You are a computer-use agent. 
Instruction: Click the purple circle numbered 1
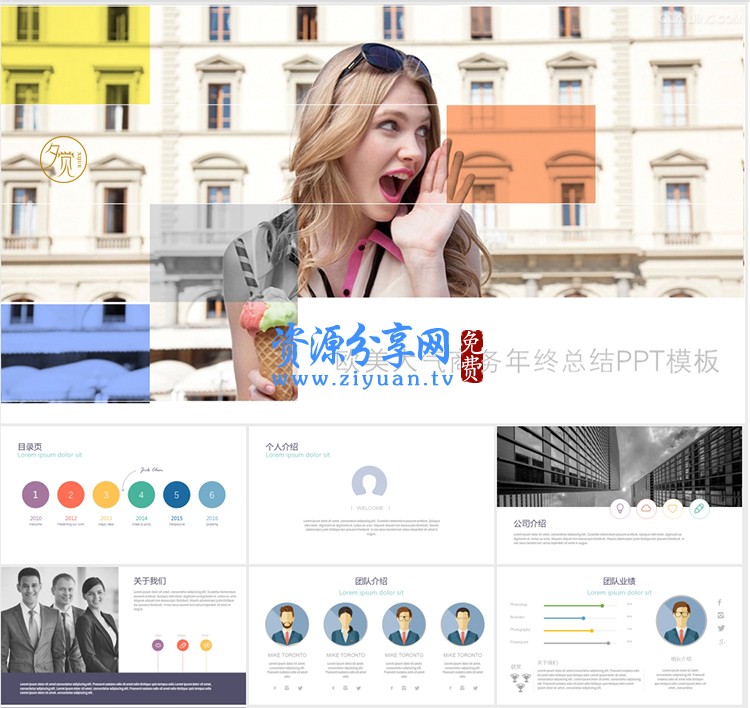click(x=35, y=494)
